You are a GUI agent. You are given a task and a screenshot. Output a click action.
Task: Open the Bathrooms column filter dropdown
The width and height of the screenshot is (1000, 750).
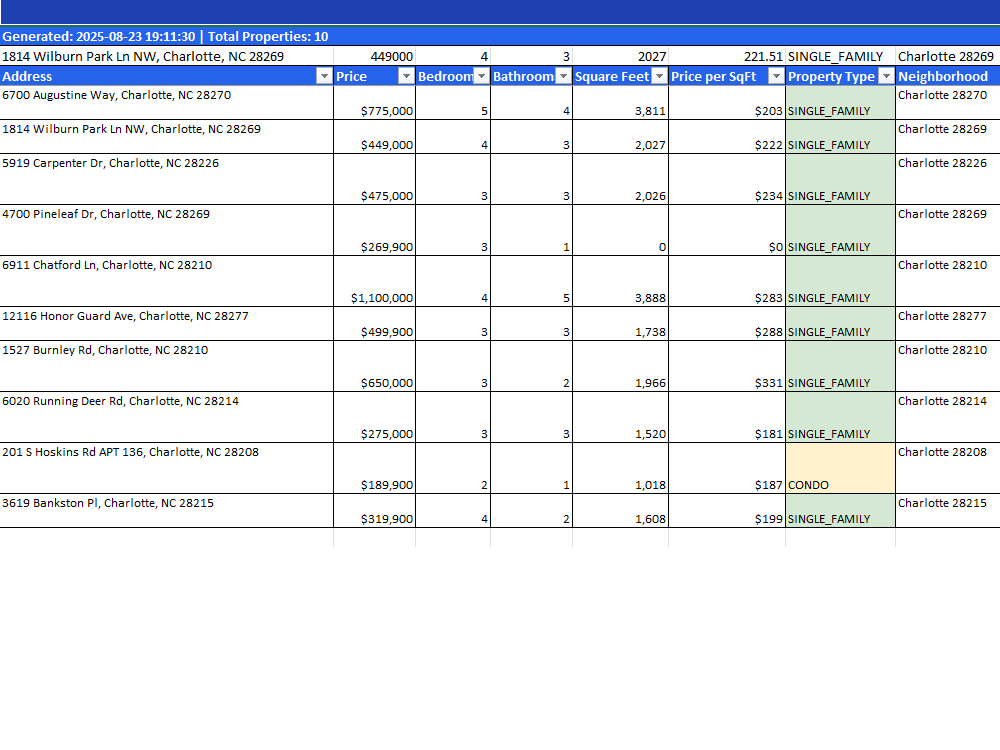563,77
